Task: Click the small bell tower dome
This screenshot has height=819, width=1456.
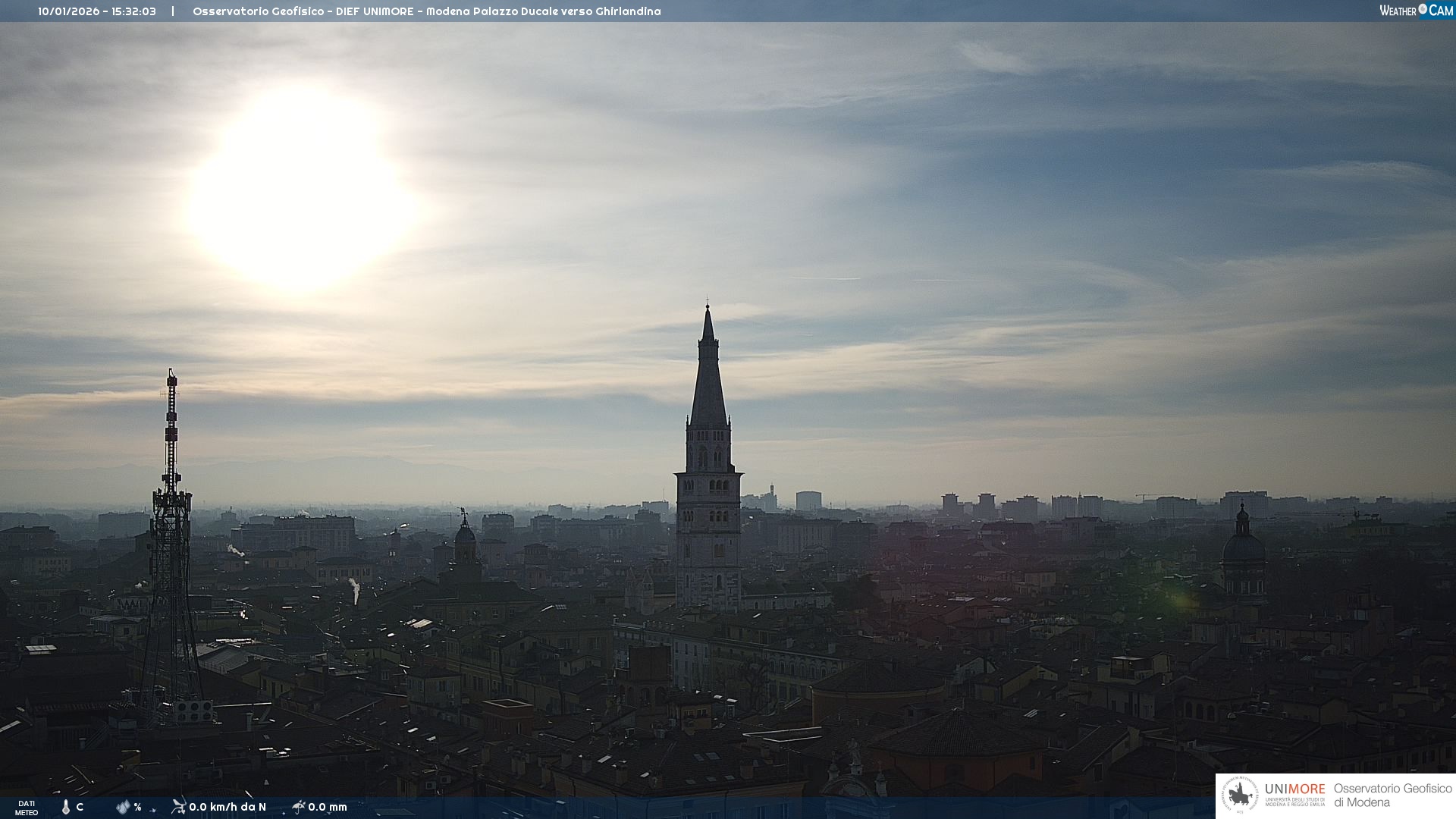Action: (465, 535)
